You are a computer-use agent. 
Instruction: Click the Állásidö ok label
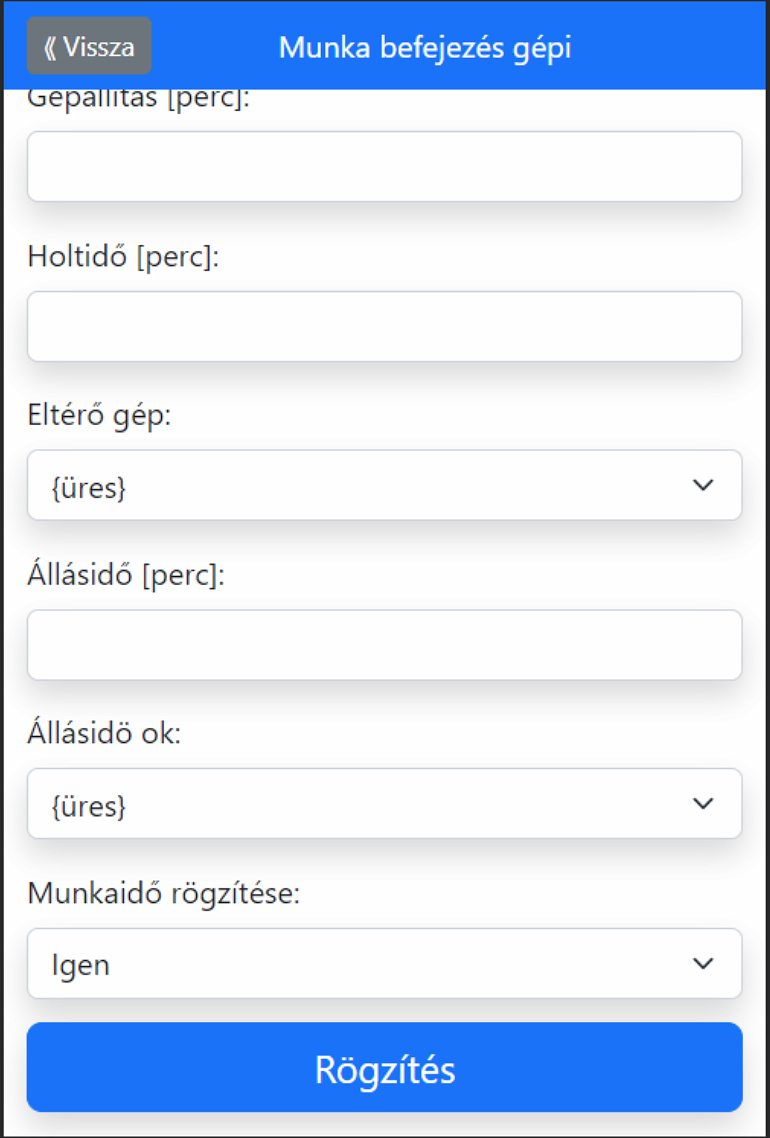click(104, 734)
